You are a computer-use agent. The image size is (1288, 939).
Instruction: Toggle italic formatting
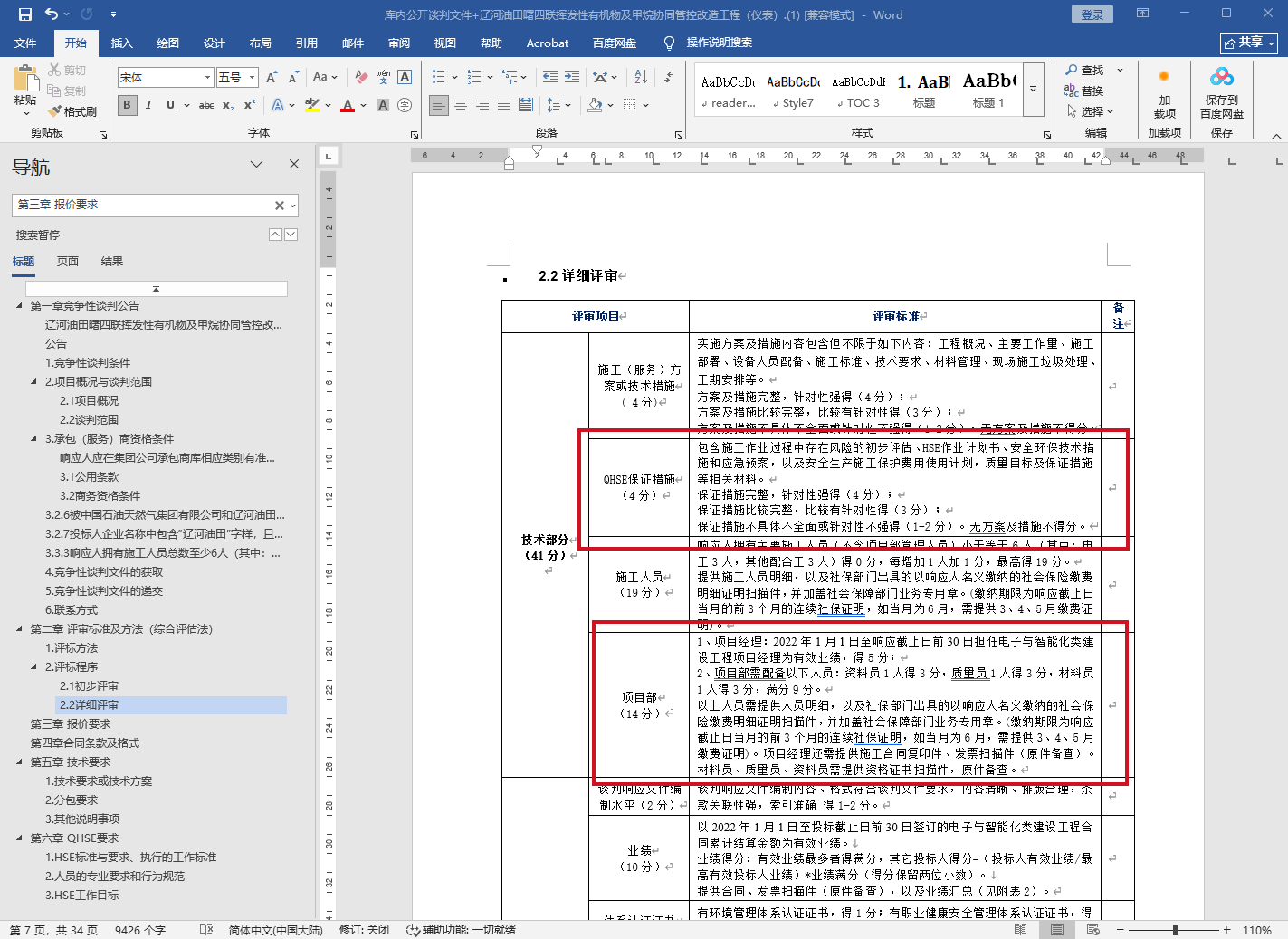click(148, 105)
